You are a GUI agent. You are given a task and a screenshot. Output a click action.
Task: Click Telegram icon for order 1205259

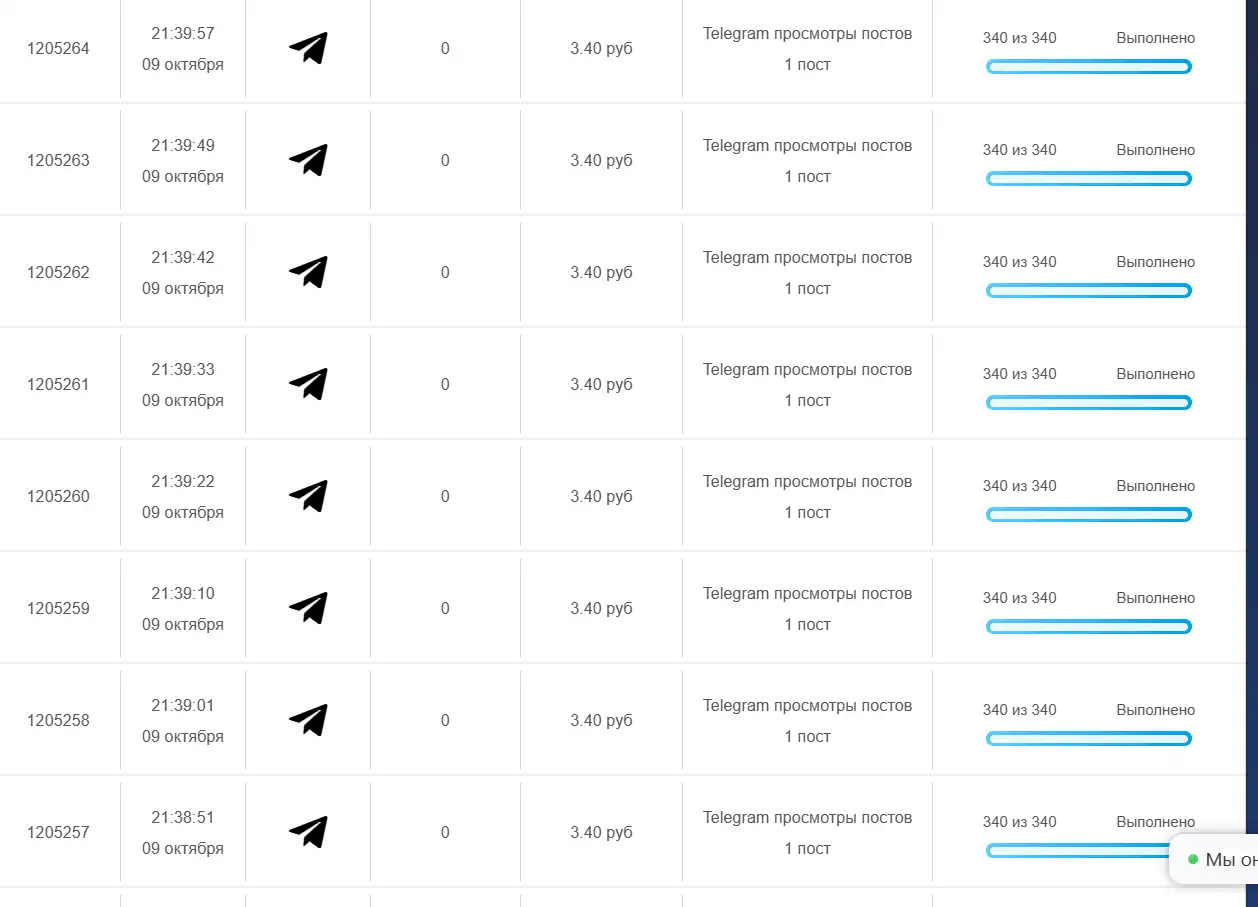[308, 608]
